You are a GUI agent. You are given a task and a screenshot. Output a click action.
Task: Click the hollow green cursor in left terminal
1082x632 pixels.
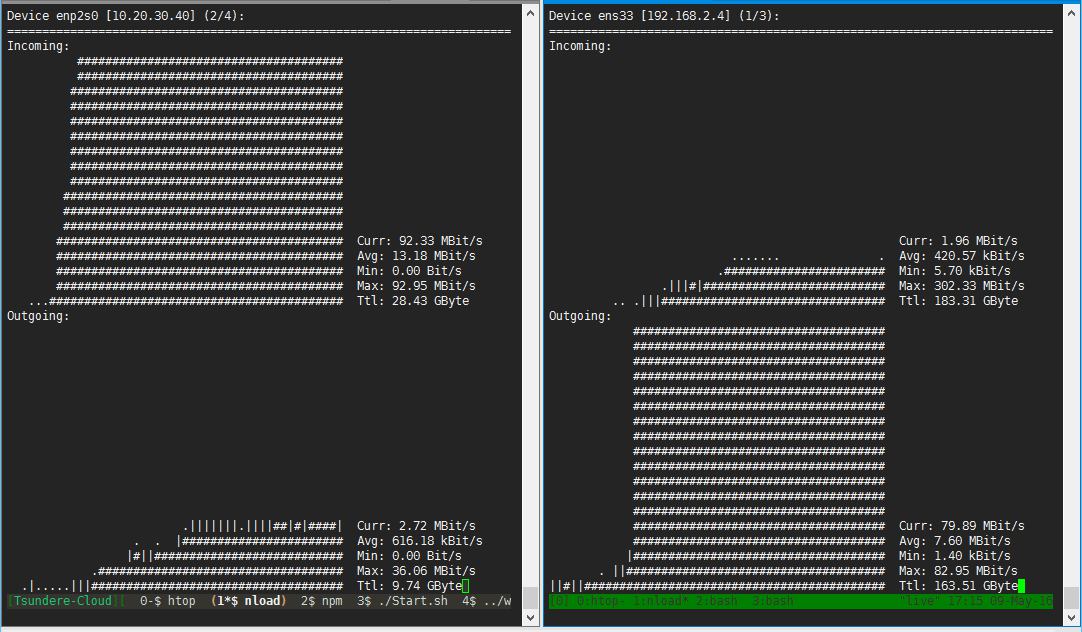(466, 586)
